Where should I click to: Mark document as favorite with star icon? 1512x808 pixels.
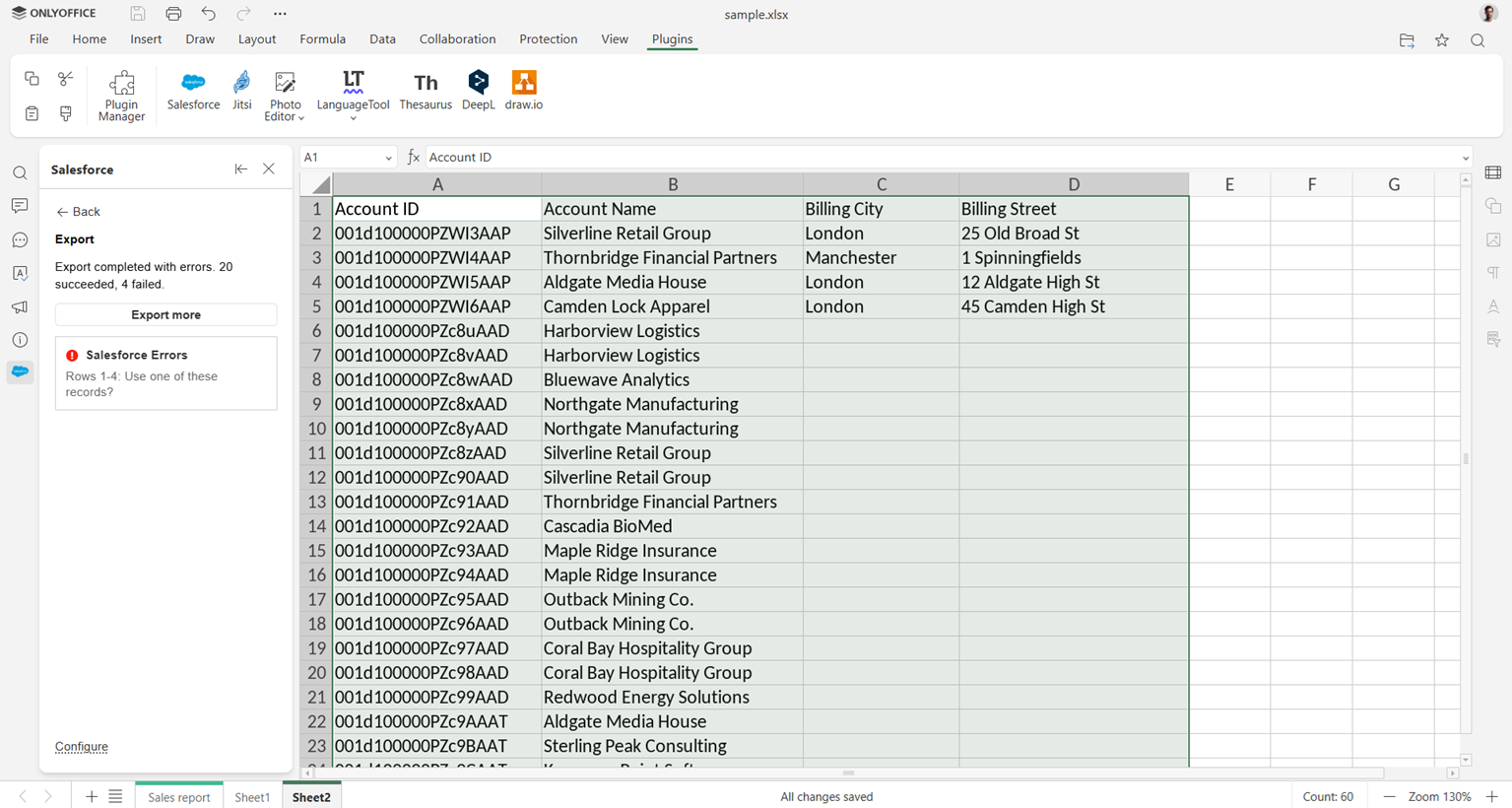click(x=1442, y=40)
